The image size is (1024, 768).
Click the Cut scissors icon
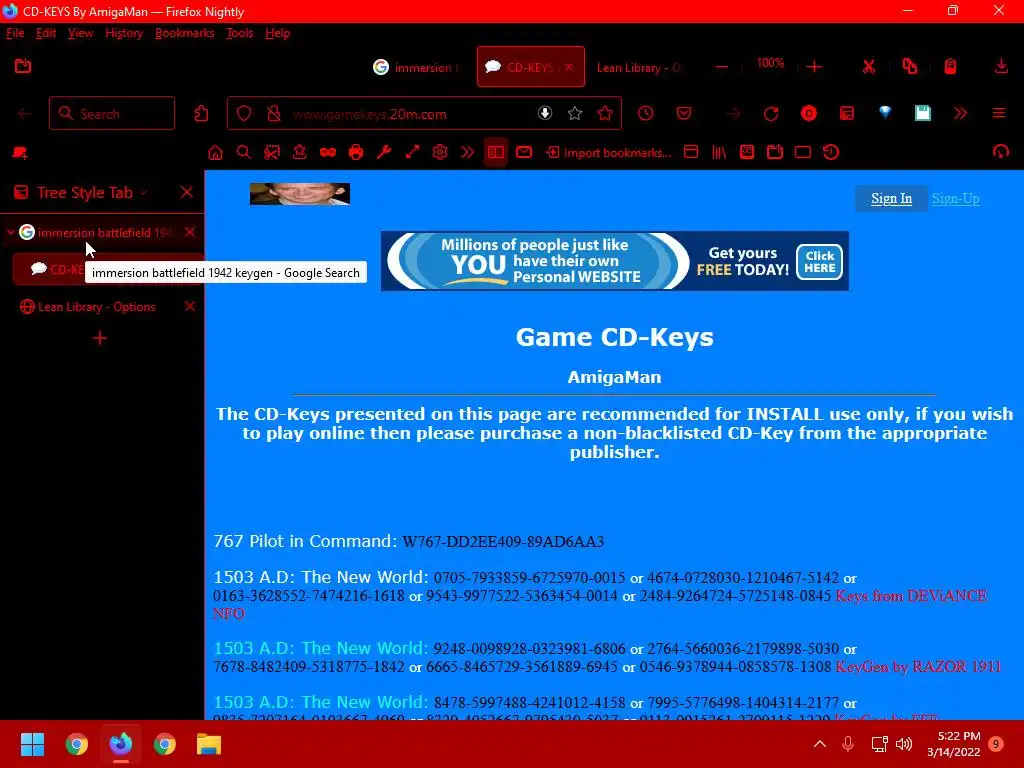click(869, 67)
